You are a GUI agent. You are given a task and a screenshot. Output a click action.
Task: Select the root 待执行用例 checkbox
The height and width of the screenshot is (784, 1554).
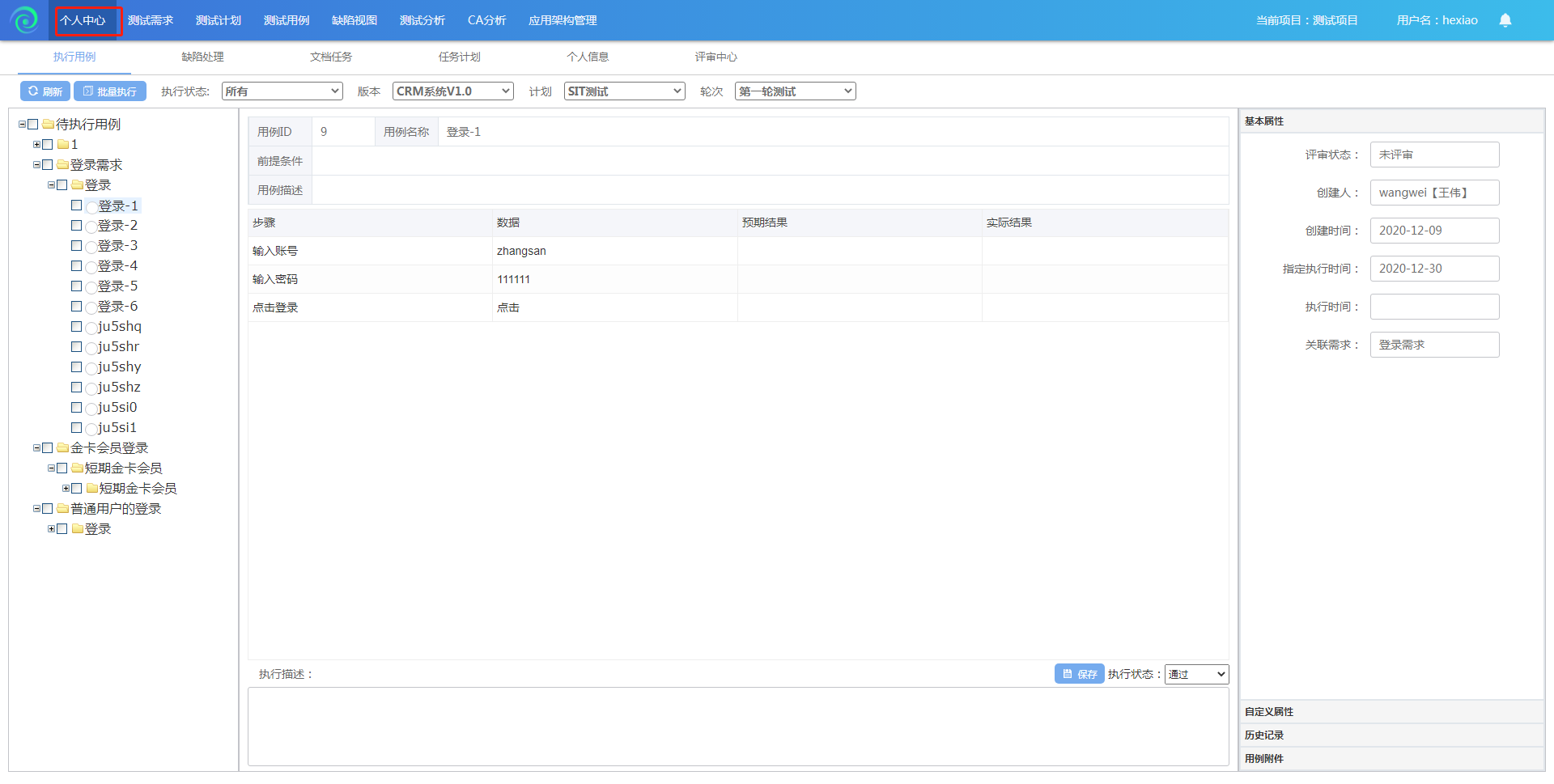(33, 125)
